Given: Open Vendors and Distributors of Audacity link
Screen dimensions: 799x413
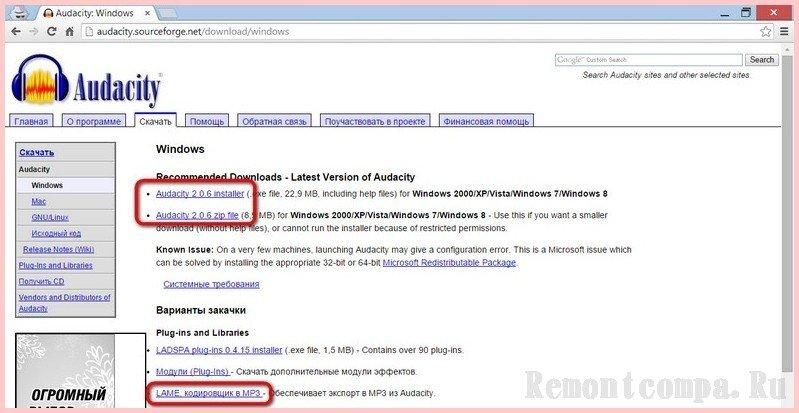Looking at the screenshot, I should (x=64, y=303).
